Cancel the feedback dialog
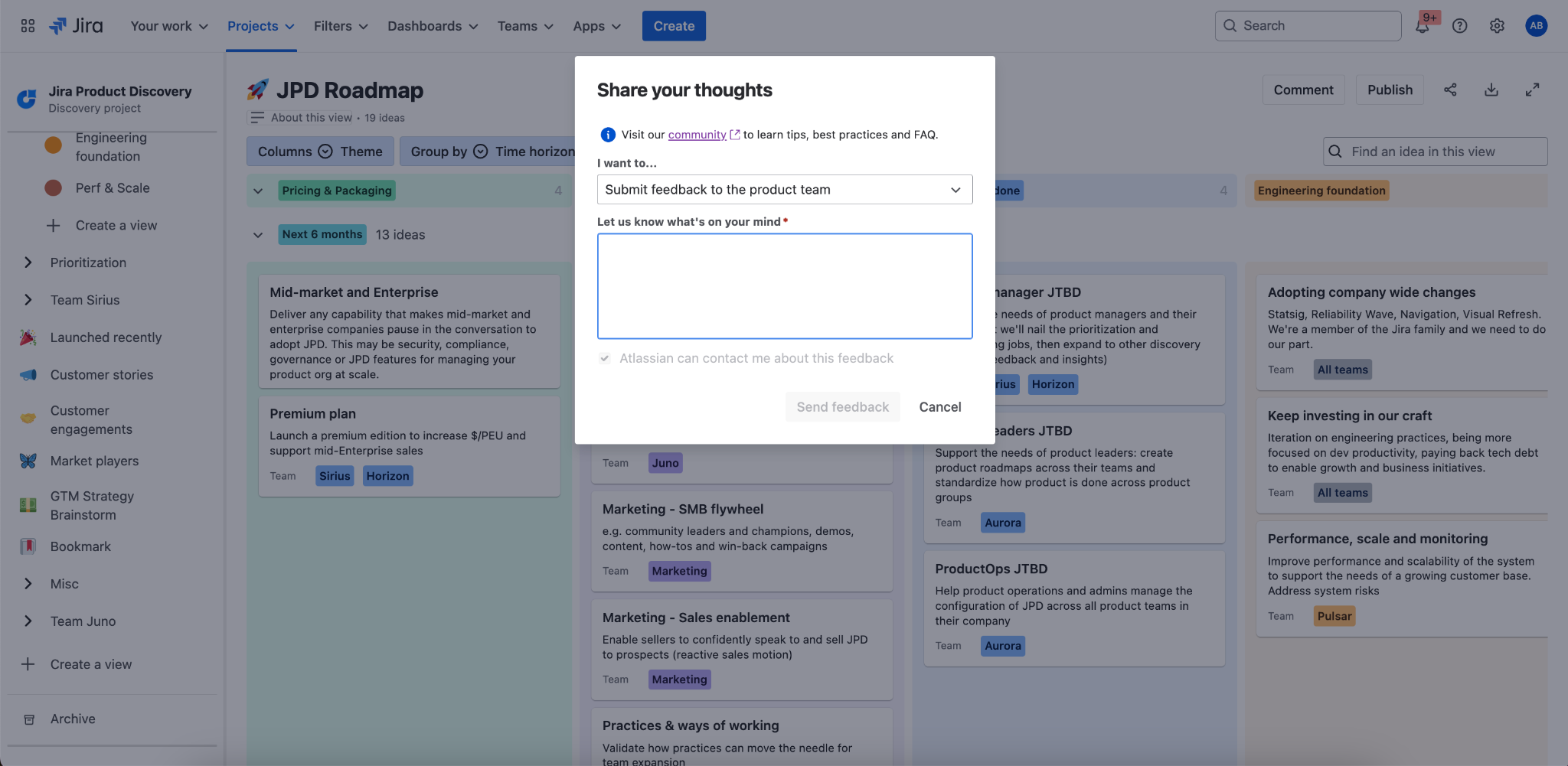The height and width of the screenshot is (766, 1568). point(939,407)
